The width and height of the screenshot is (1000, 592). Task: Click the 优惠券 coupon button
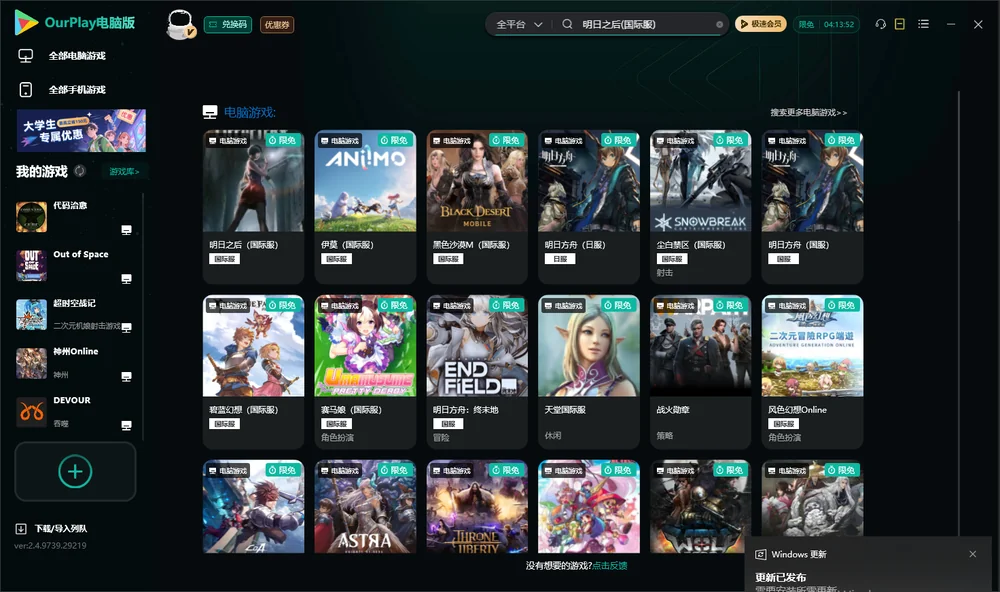tap(277, 24)
